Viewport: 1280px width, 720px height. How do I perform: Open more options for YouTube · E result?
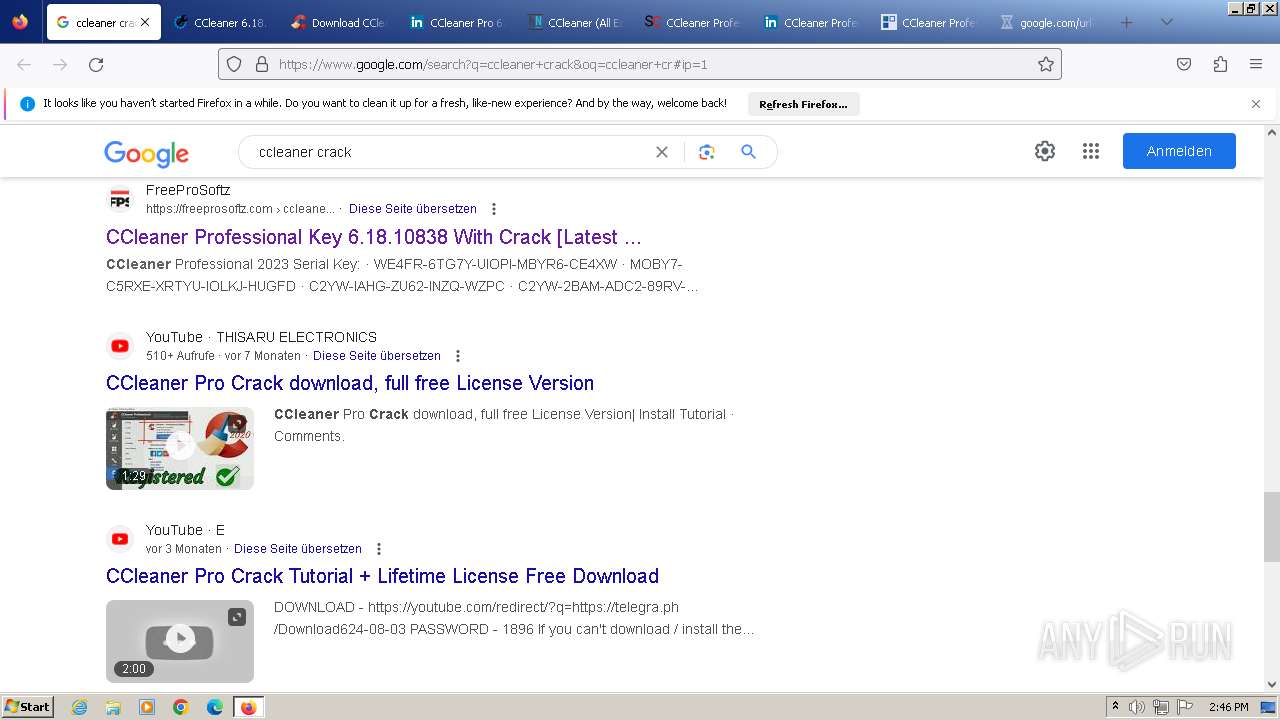(x=379, y=549)
